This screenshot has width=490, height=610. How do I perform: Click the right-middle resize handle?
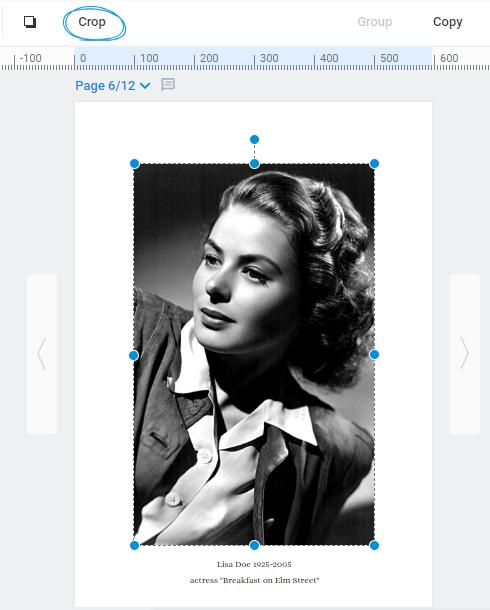pos(374,354)
